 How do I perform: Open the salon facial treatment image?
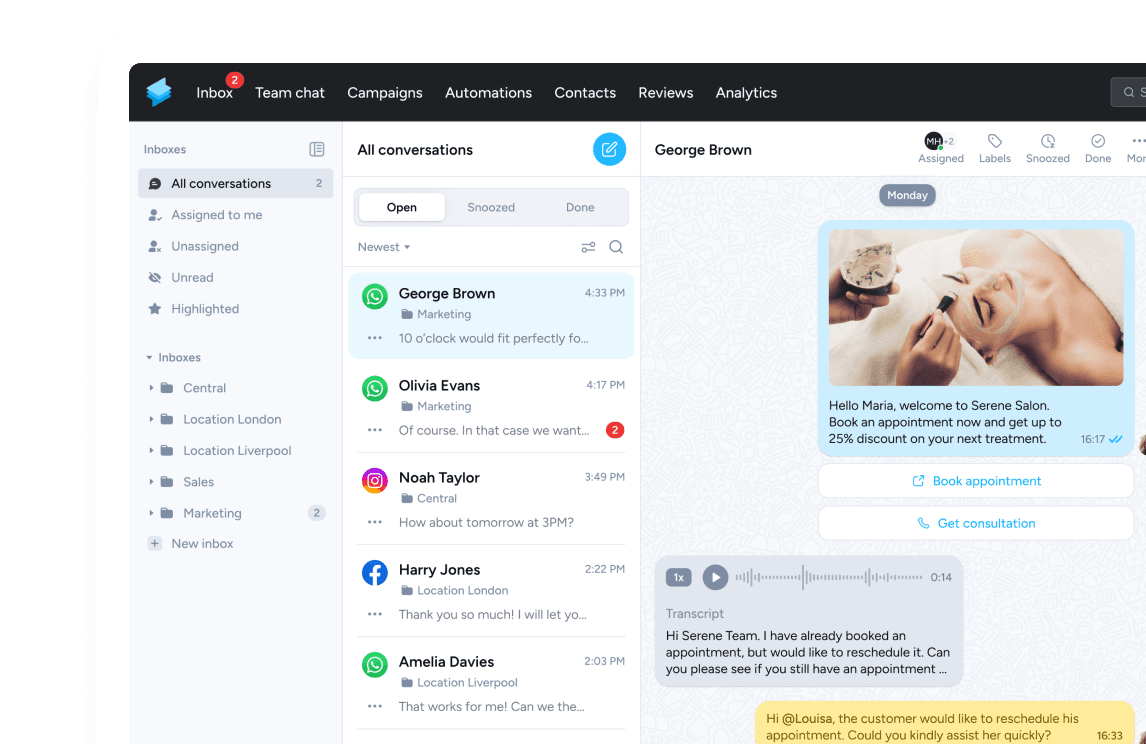coord(976,308)
